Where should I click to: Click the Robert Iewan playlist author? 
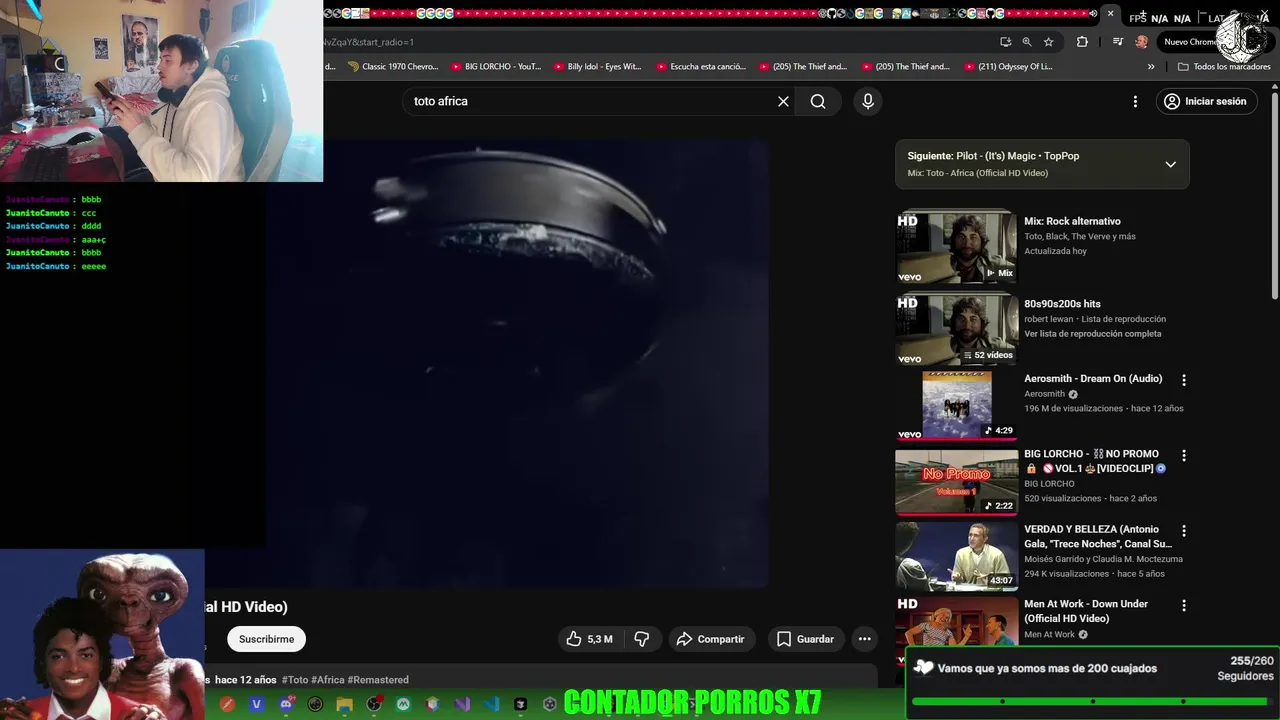[1048, 319]
